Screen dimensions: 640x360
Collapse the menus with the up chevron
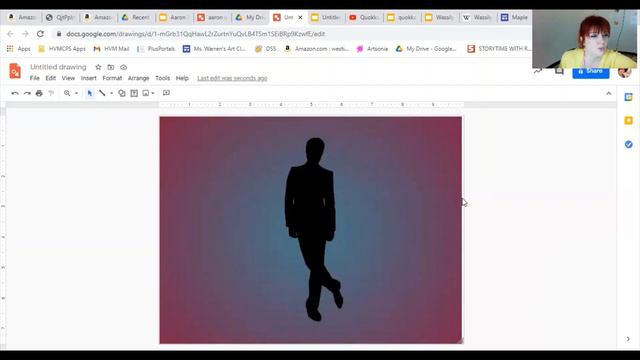click(609, 93)
